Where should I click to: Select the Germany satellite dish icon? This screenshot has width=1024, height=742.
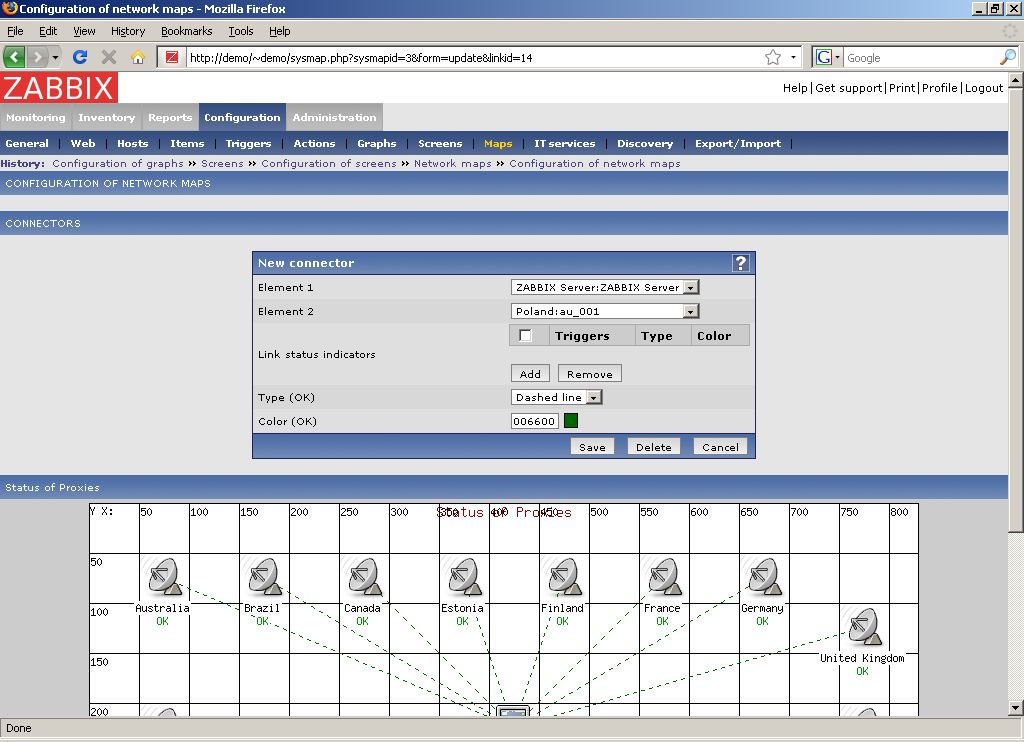[x=764, y=577]
